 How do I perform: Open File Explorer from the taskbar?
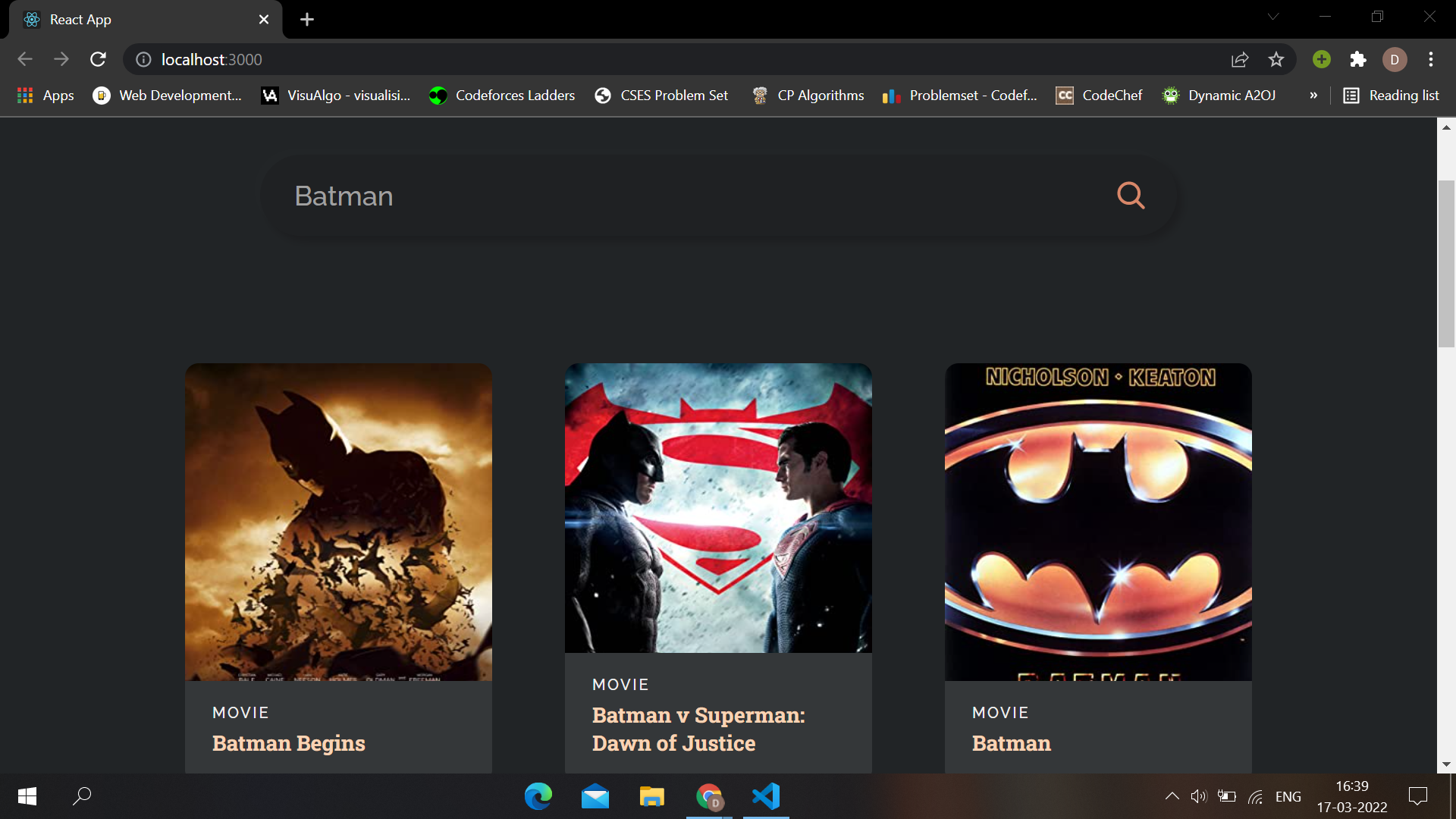[651, 796]
